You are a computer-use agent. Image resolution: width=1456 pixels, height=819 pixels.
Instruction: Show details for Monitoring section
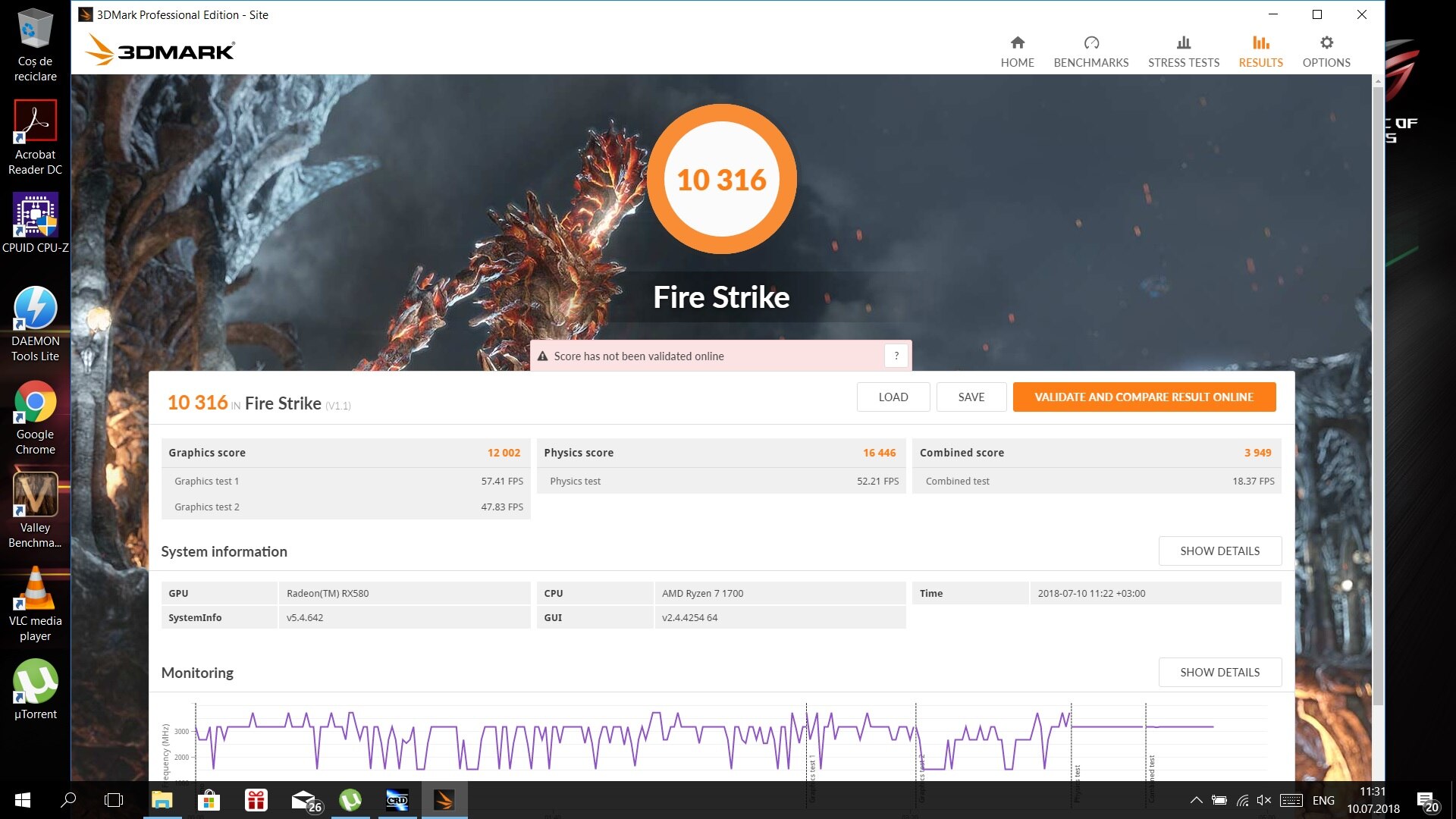(1219, 672)
